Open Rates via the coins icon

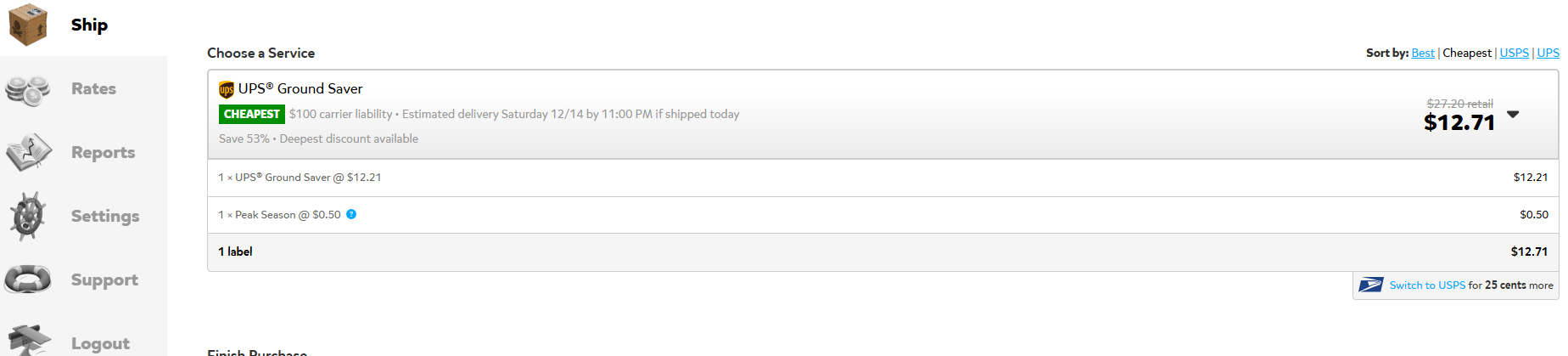[27, 89]
